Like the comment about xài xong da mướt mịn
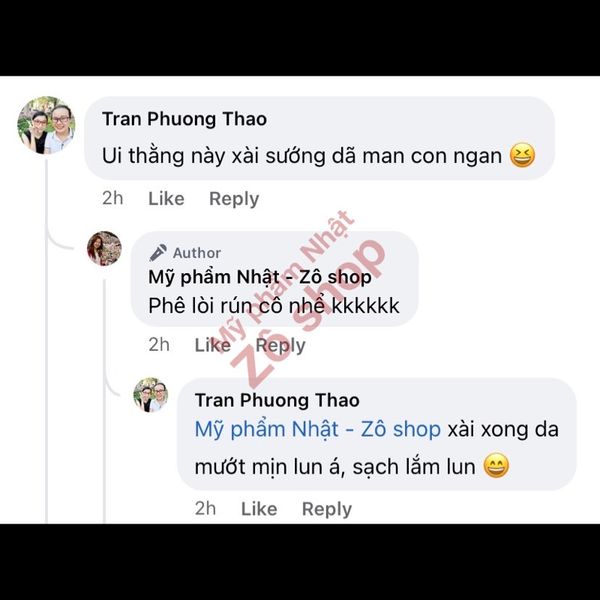600x600 pixels. (x=259, y=509)
